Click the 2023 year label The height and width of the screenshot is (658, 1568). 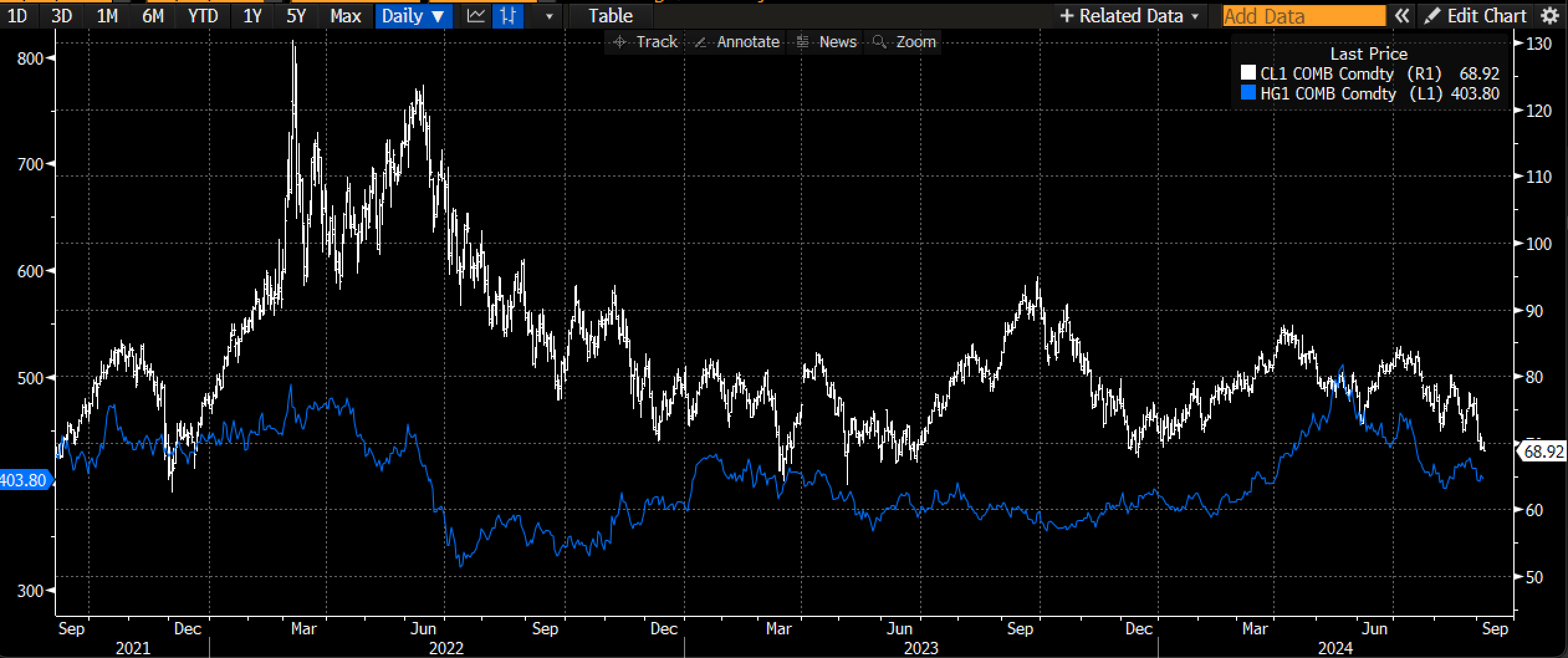[x=921, y=648]
